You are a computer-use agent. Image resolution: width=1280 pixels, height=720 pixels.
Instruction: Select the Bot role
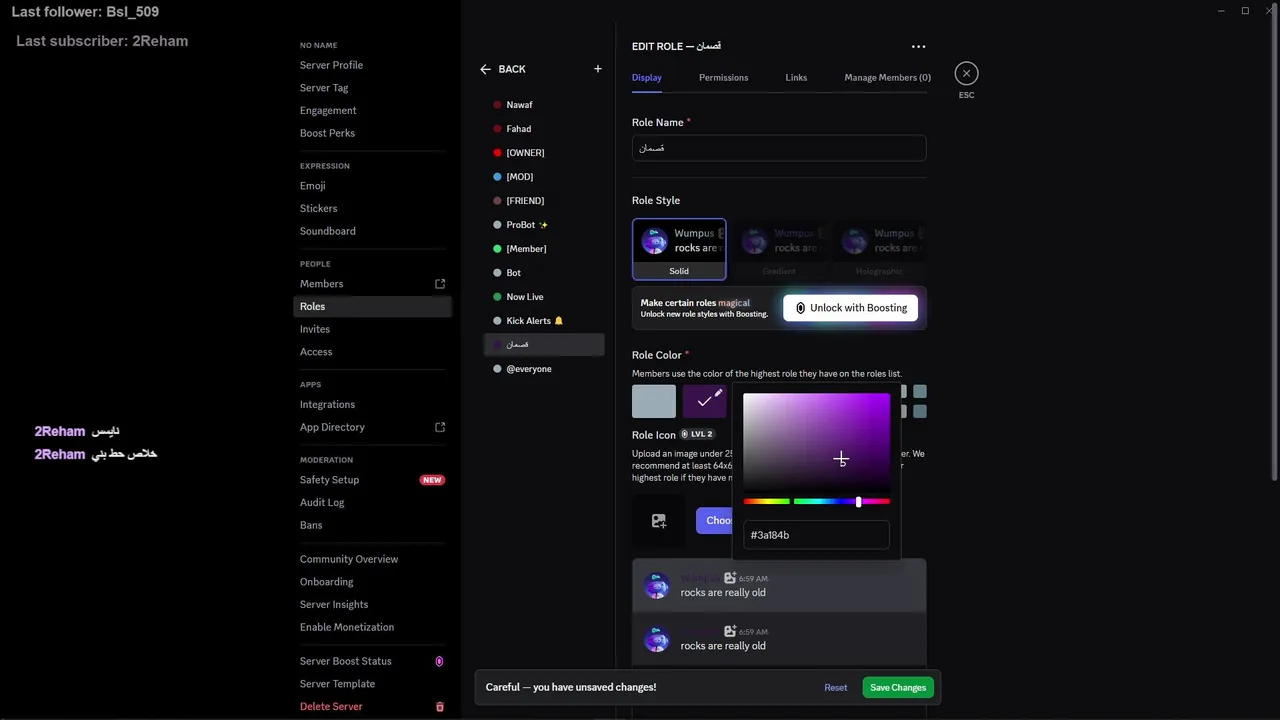click(x=544, y=273)
